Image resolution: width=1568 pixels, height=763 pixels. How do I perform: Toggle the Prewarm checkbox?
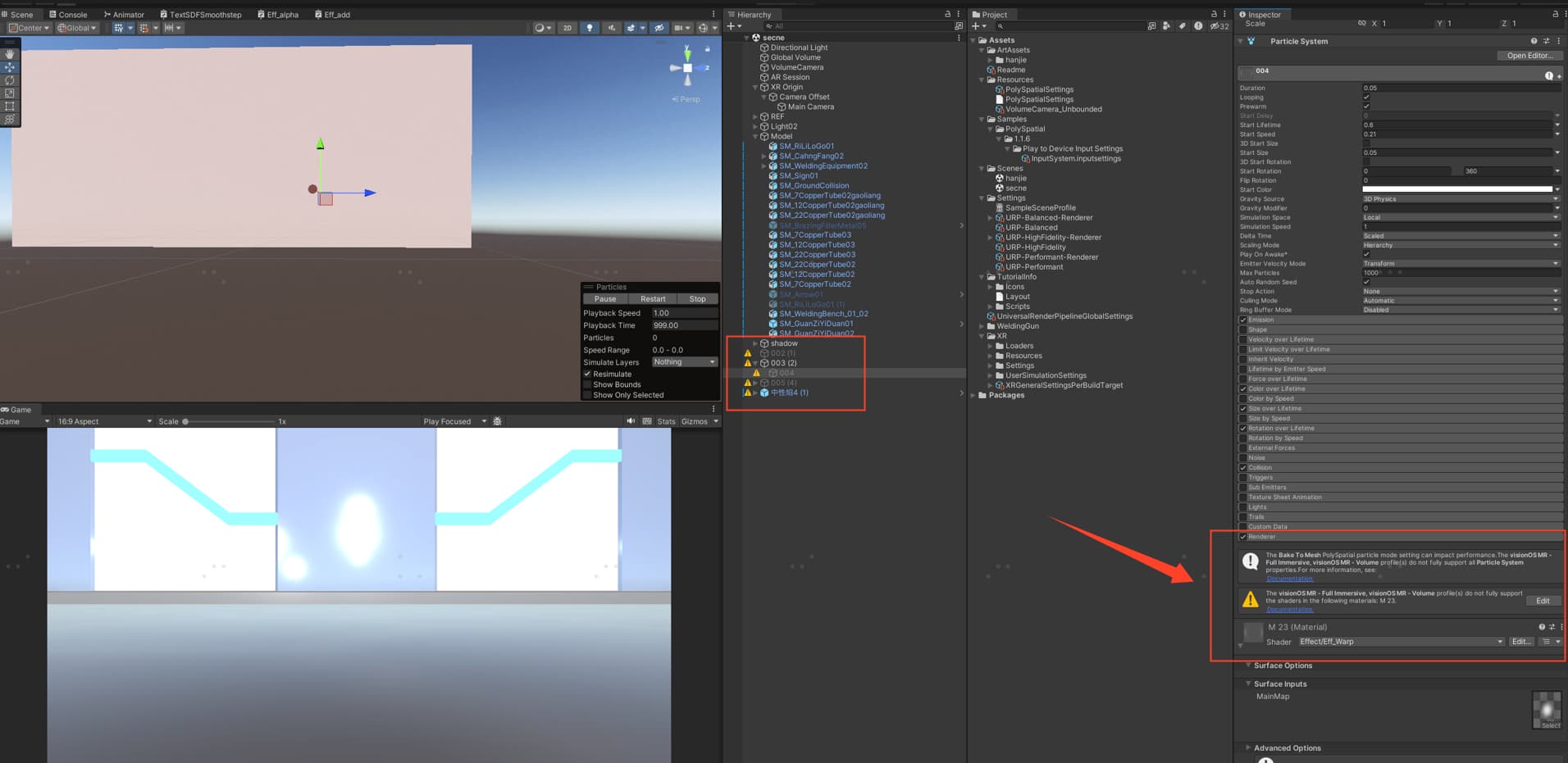1366,106
